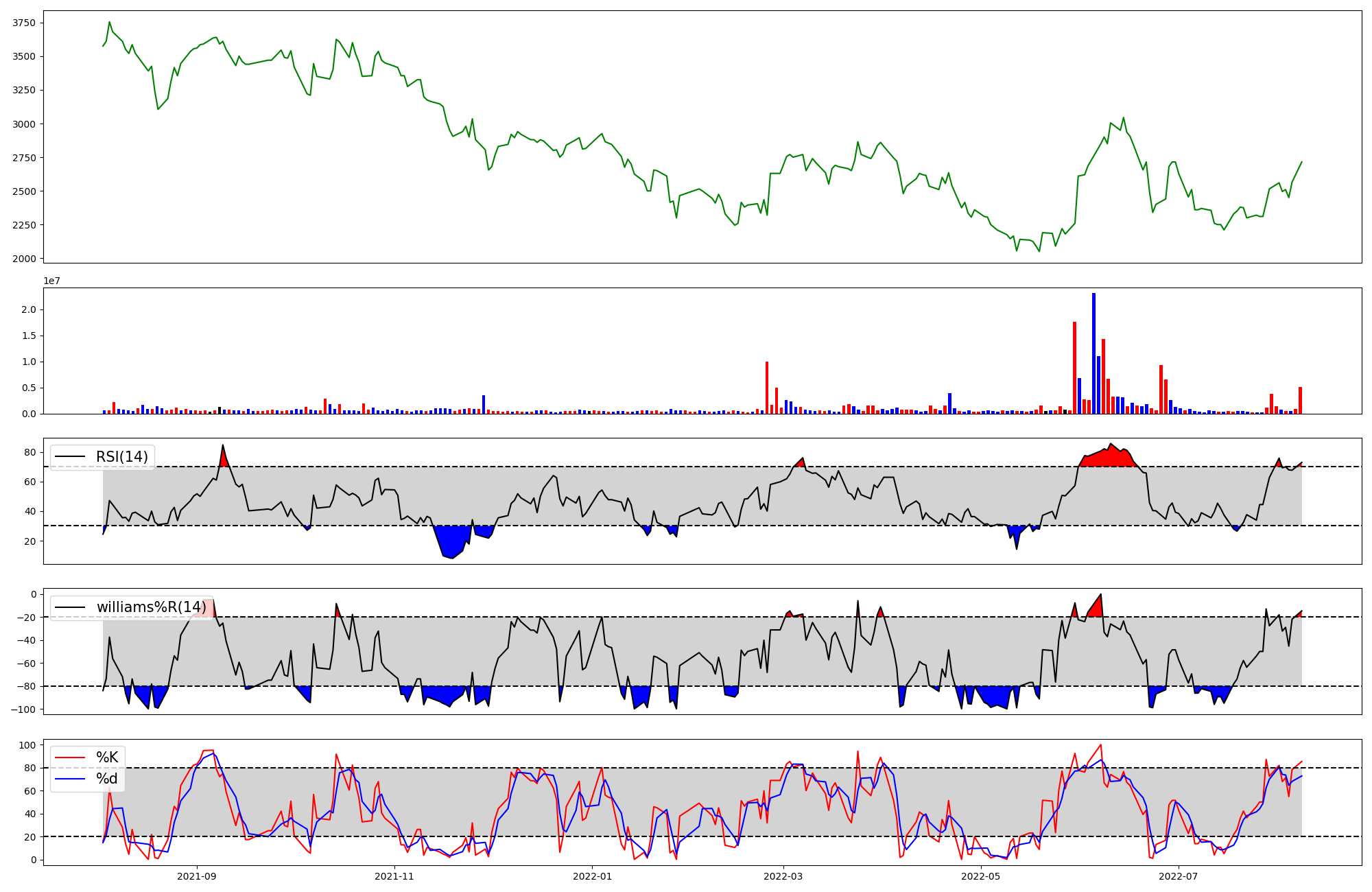The image size is (1372, 892).
Task: Click the red %K line sample in legend
Action: 70,758
